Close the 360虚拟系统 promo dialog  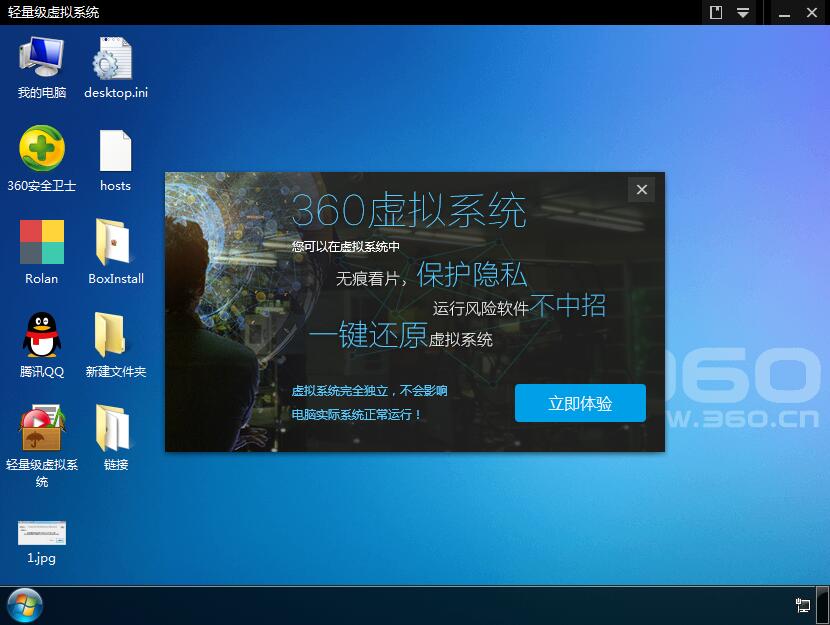coord(642,189)
